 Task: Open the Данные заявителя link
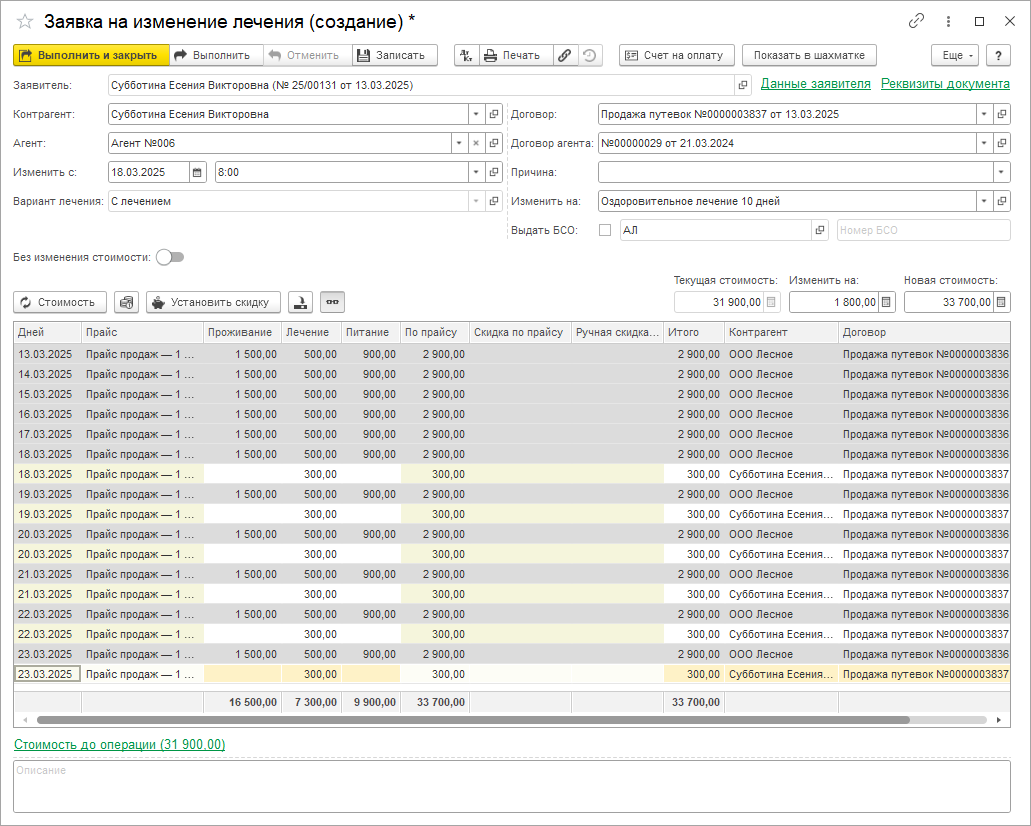(815, 84)
